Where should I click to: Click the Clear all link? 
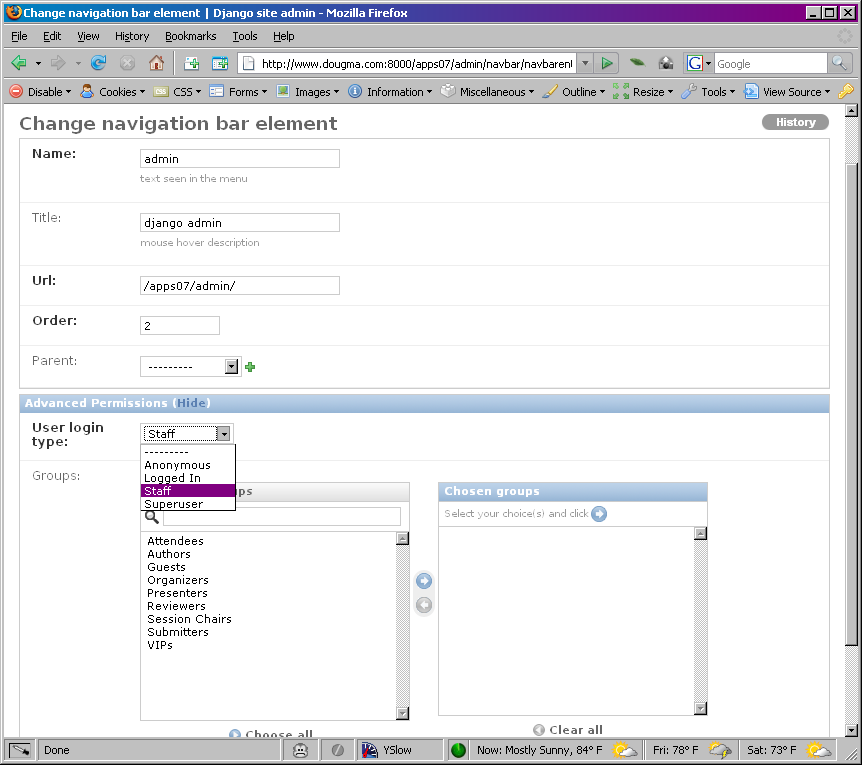(x=575, y=730)
